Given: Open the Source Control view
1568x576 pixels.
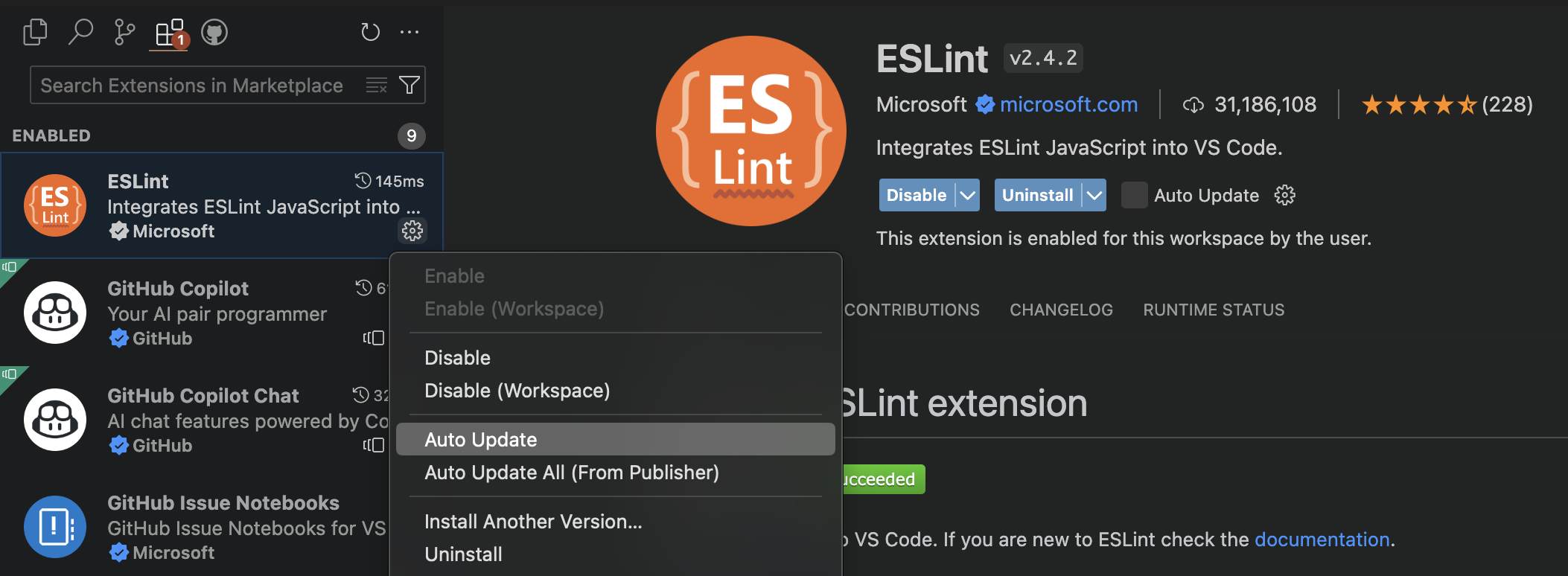Looking at the screenshot, I should 124,33.
